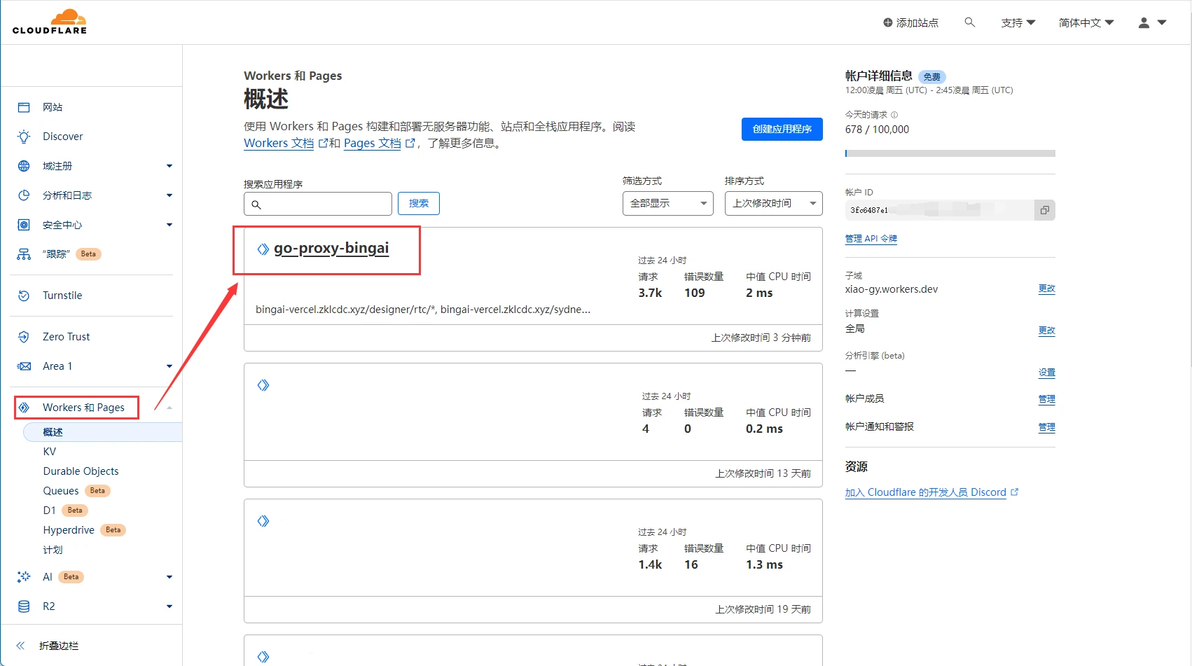Image resolution: width=1192 pixels, height=666 pixels.
Task: Open the sort by last modified dropdown
Action: tap(773, 203)
